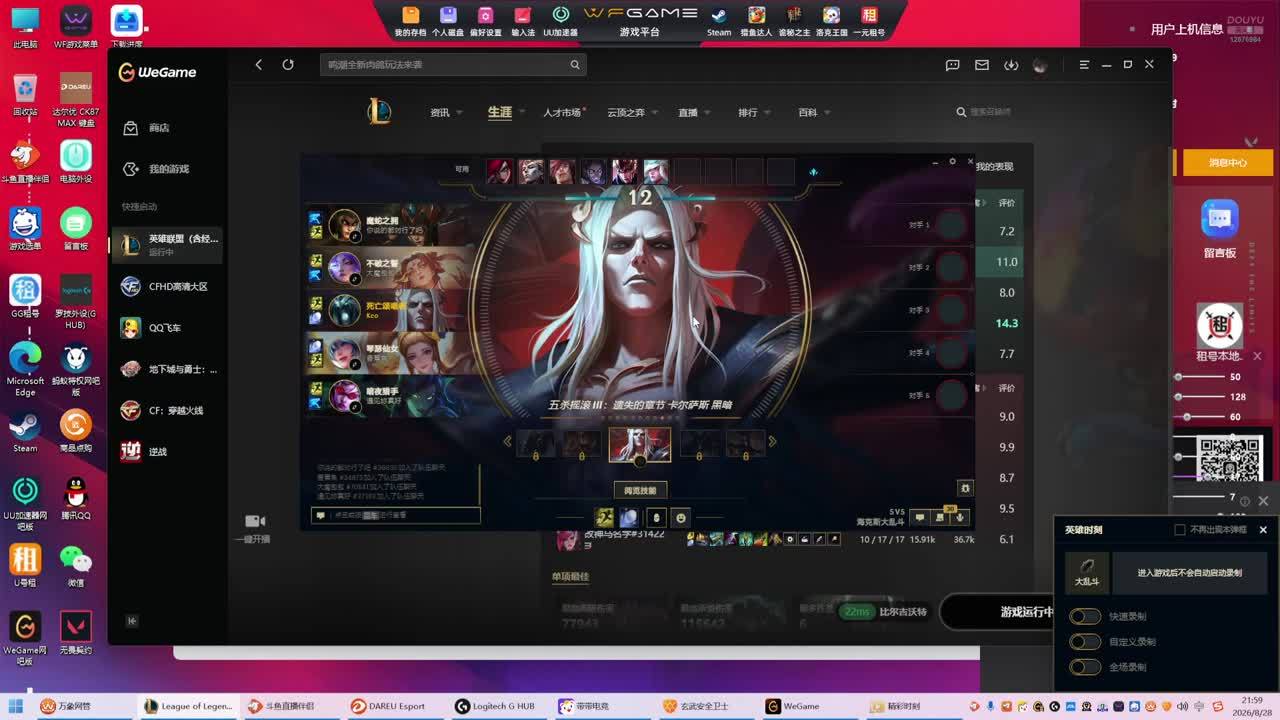1280x720 pixels.
Task: Select teammate 琴瑟仙女 row
Action: pyautogui.click(x=388, y=353)
